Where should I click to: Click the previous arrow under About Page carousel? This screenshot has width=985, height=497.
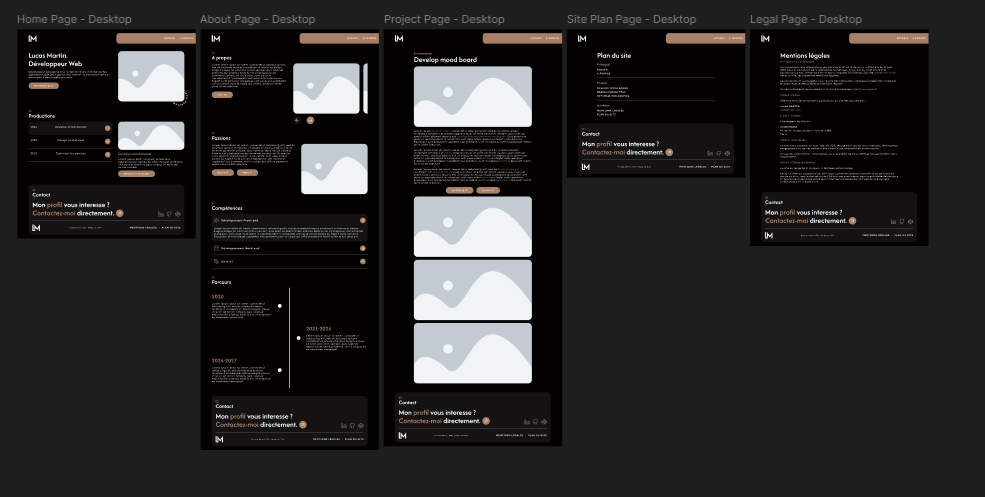297,119
